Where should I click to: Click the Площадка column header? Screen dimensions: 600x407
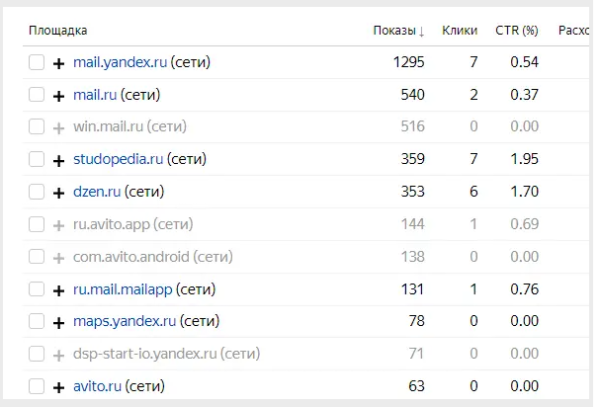[58, 30]
